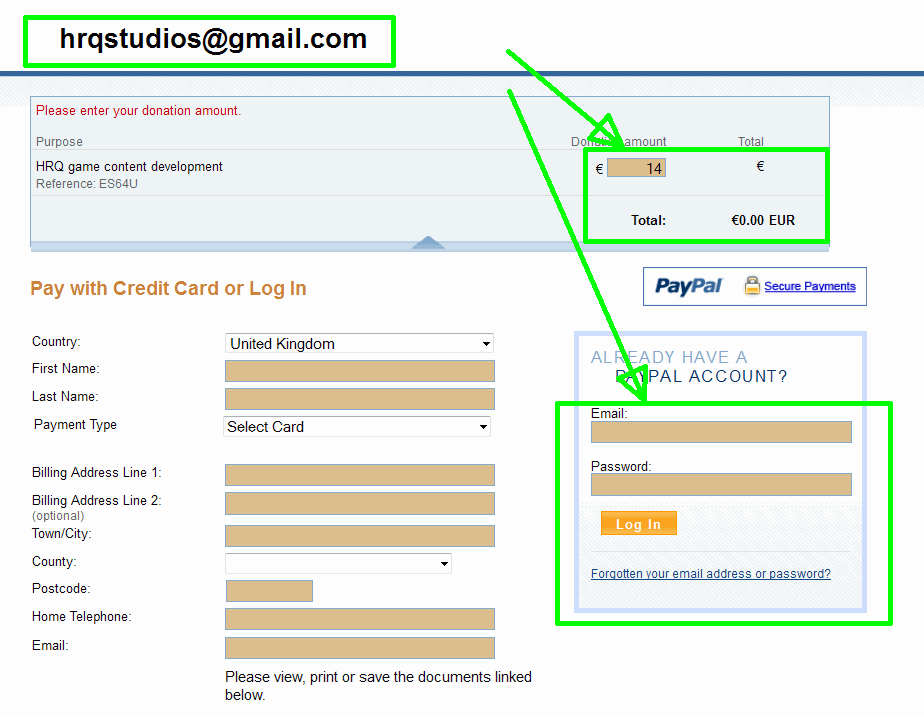Expand the County dropdown
The width and height of the screenshot is (924, 714).
click(338, 563)
